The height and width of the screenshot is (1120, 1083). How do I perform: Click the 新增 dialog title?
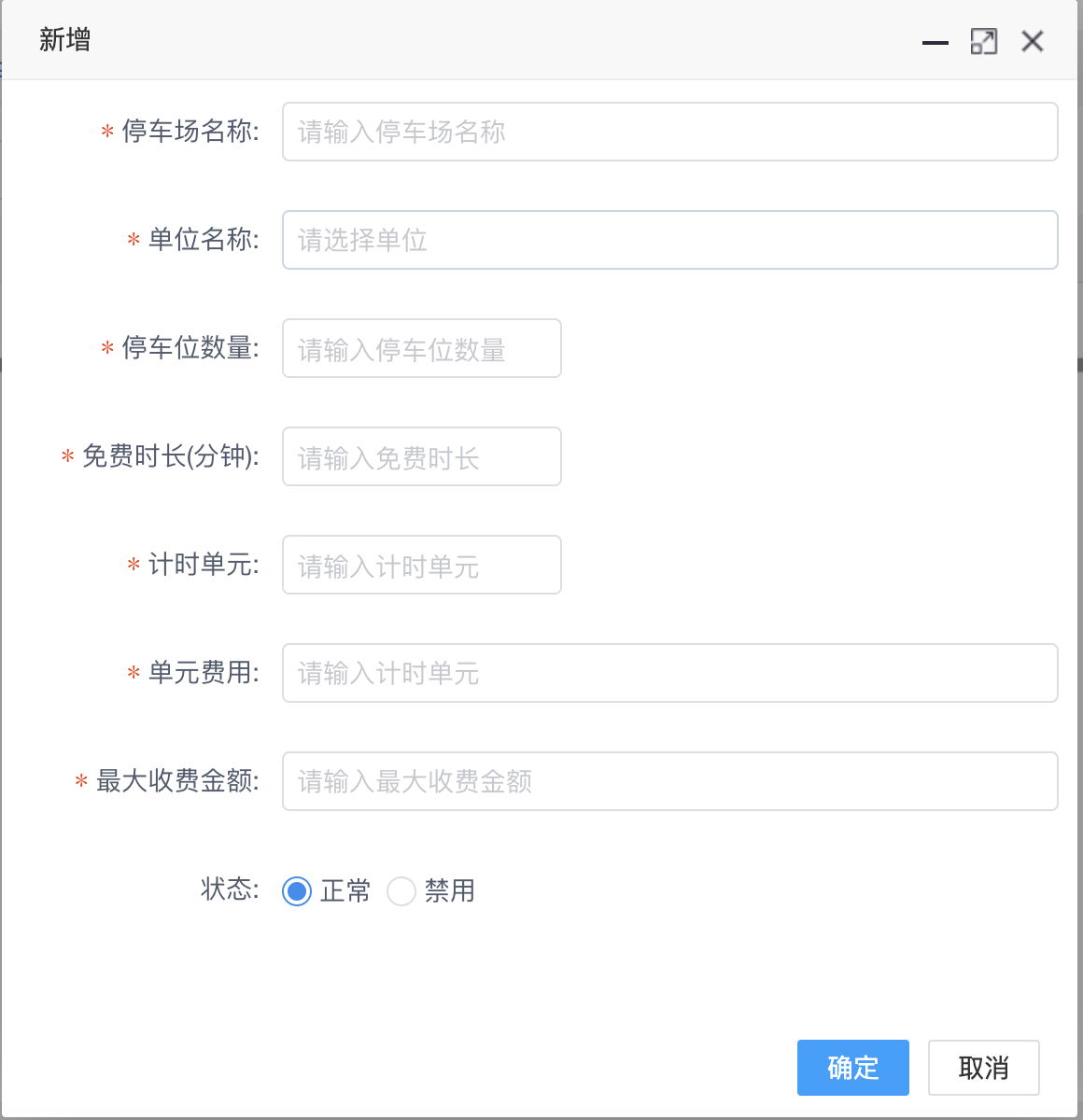[63, 40]
